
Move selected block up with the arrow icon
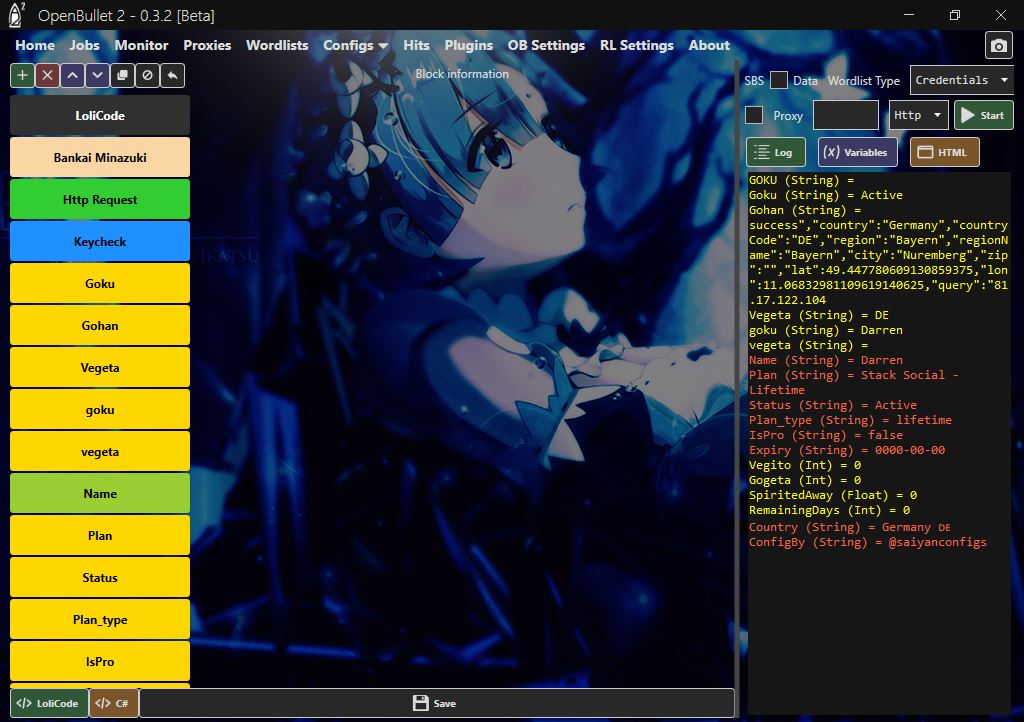click(x=72, y=75)
